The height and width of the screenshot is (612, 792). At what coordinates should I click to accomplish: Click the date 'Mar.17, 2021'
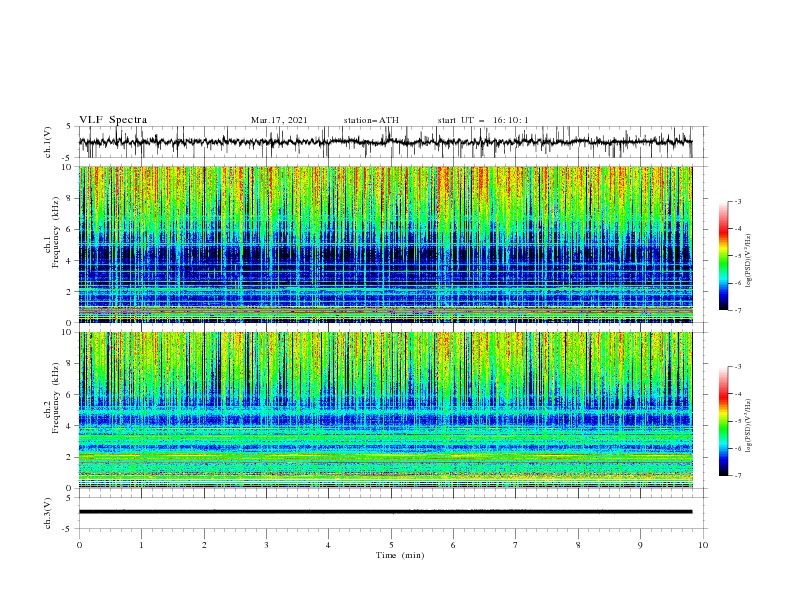(x=279, y=120)
